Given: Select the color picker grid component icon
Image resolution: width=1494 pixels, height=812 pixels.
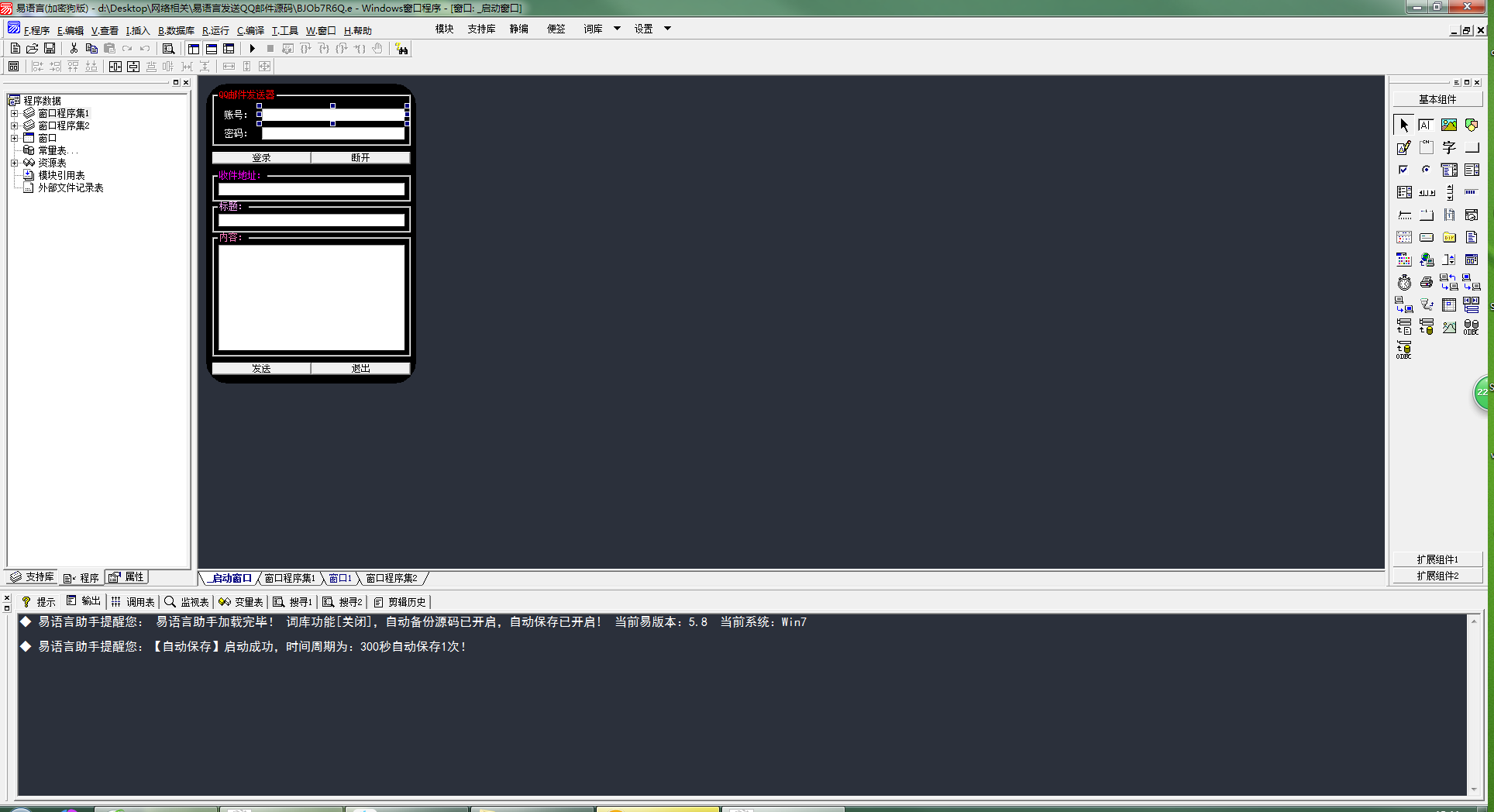Looking at the screenshot, I should 1403,260.
